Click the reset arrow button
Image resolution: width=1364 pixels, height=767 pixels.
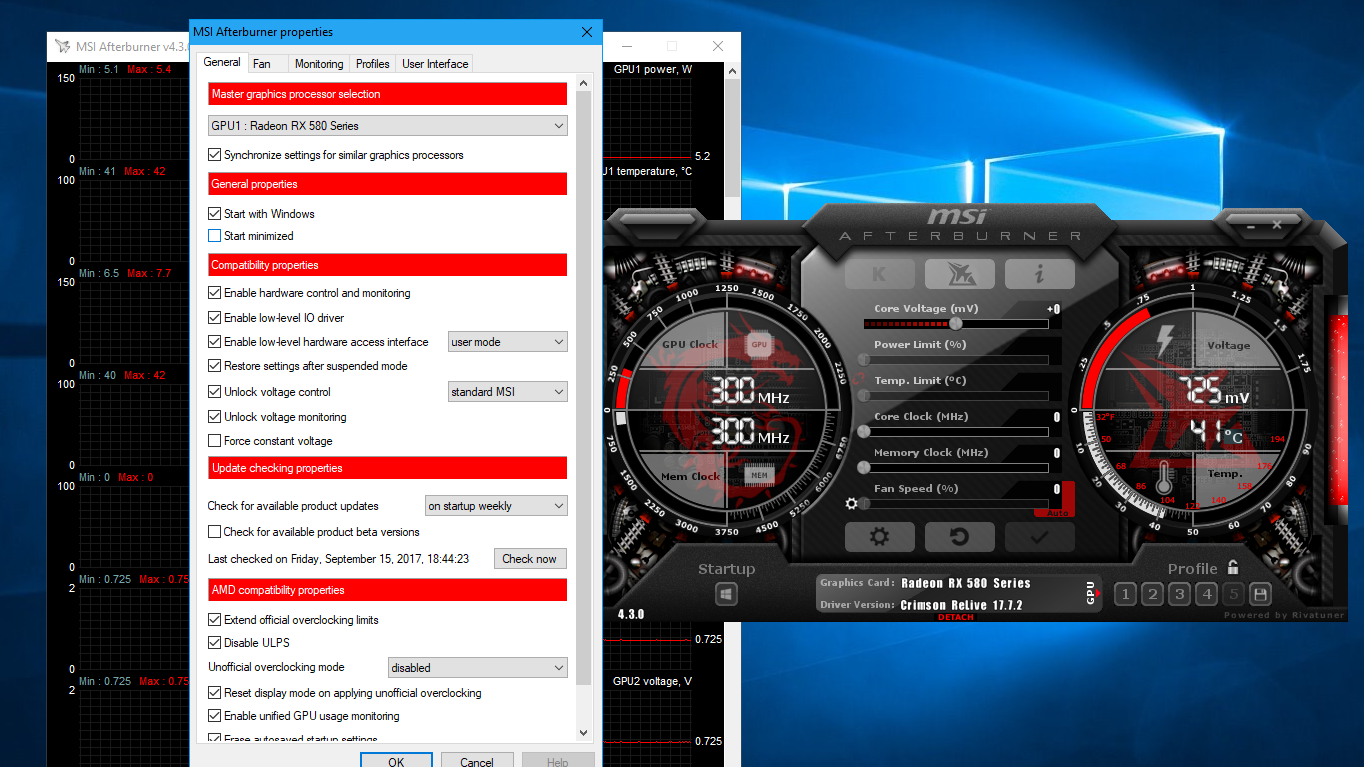pyautogui.click(x=959, y=537)
